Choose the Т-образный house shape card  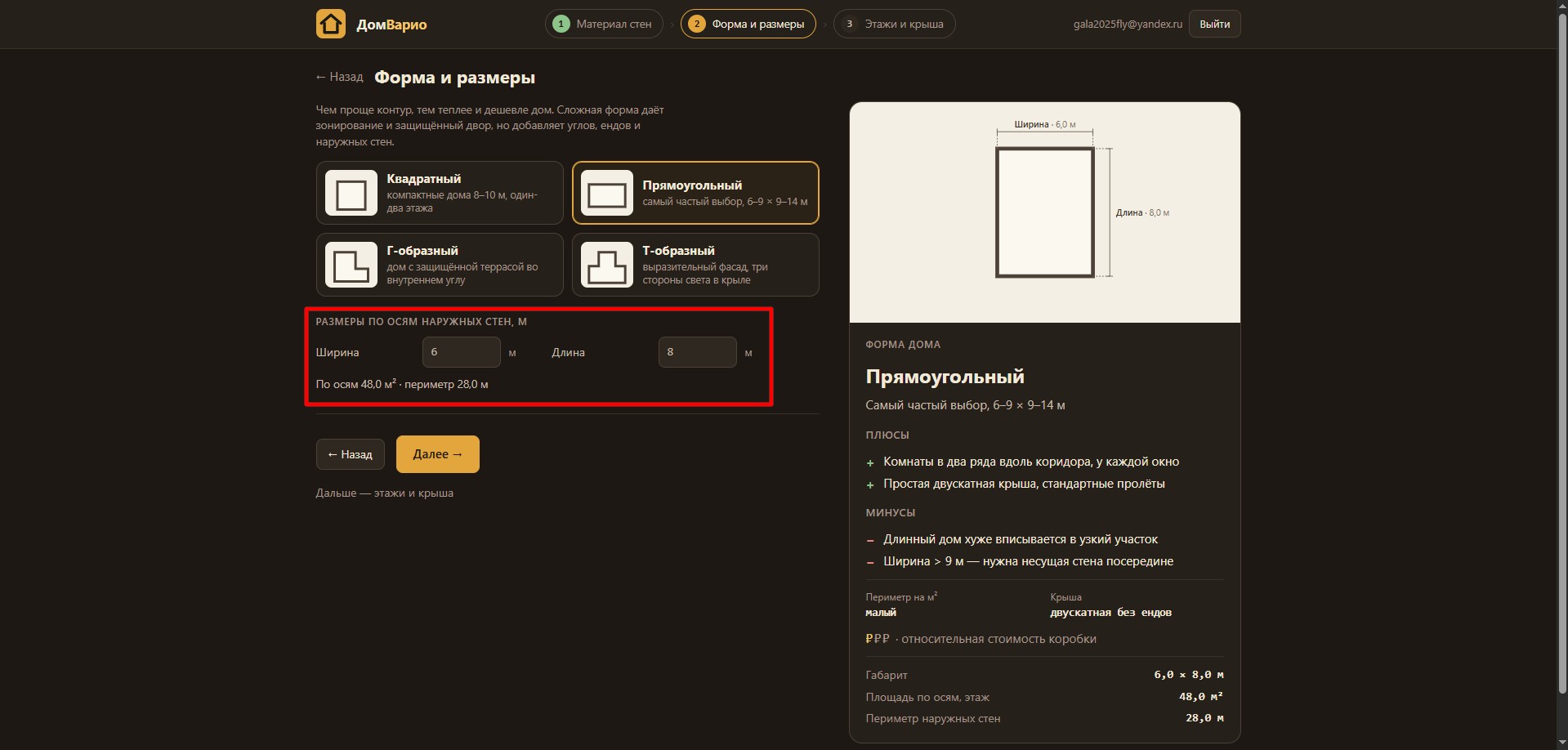click(x=695, y=265)
